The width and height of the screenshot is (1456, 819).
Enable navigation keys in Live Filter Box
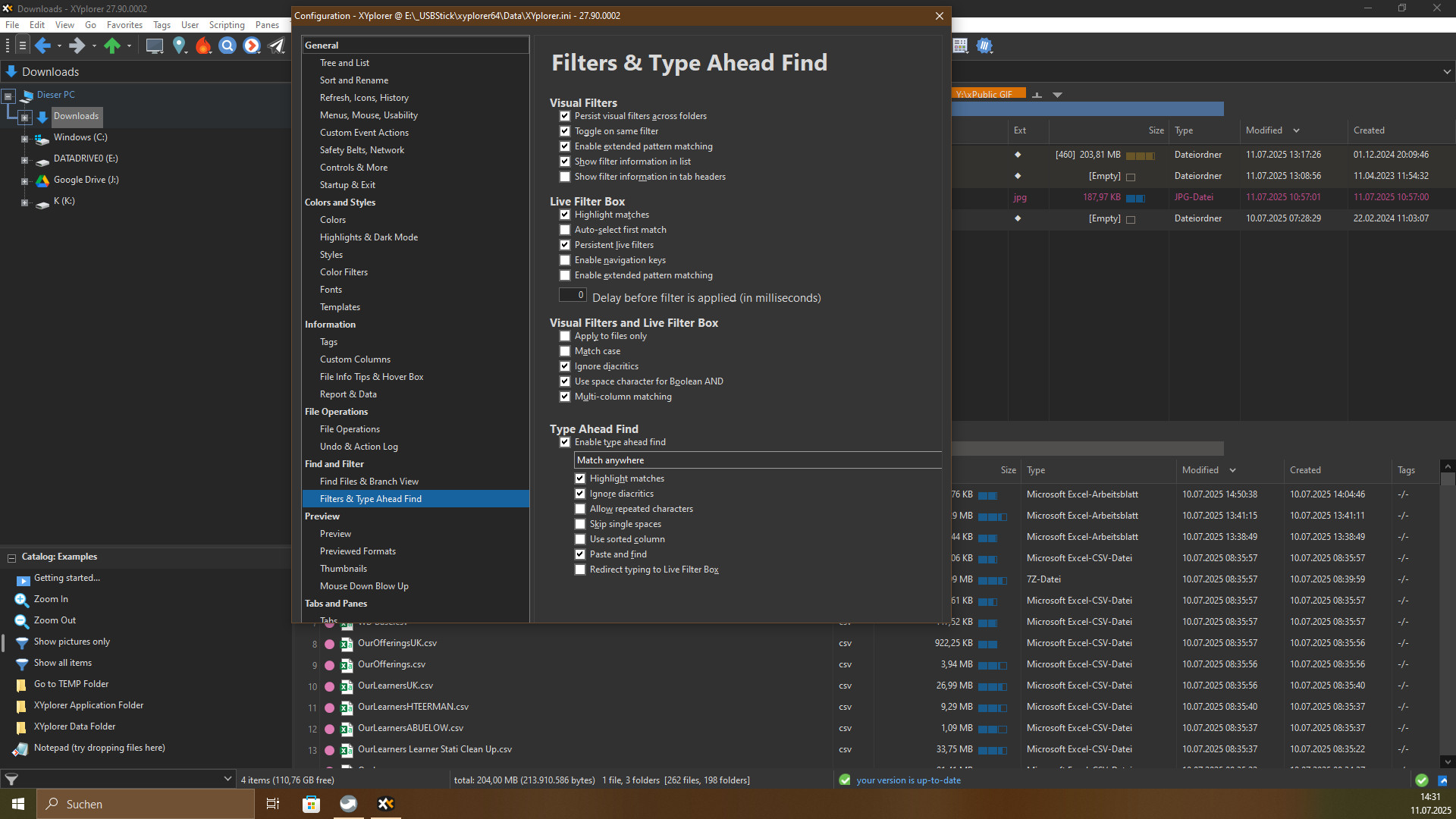[x=565, y=260]
